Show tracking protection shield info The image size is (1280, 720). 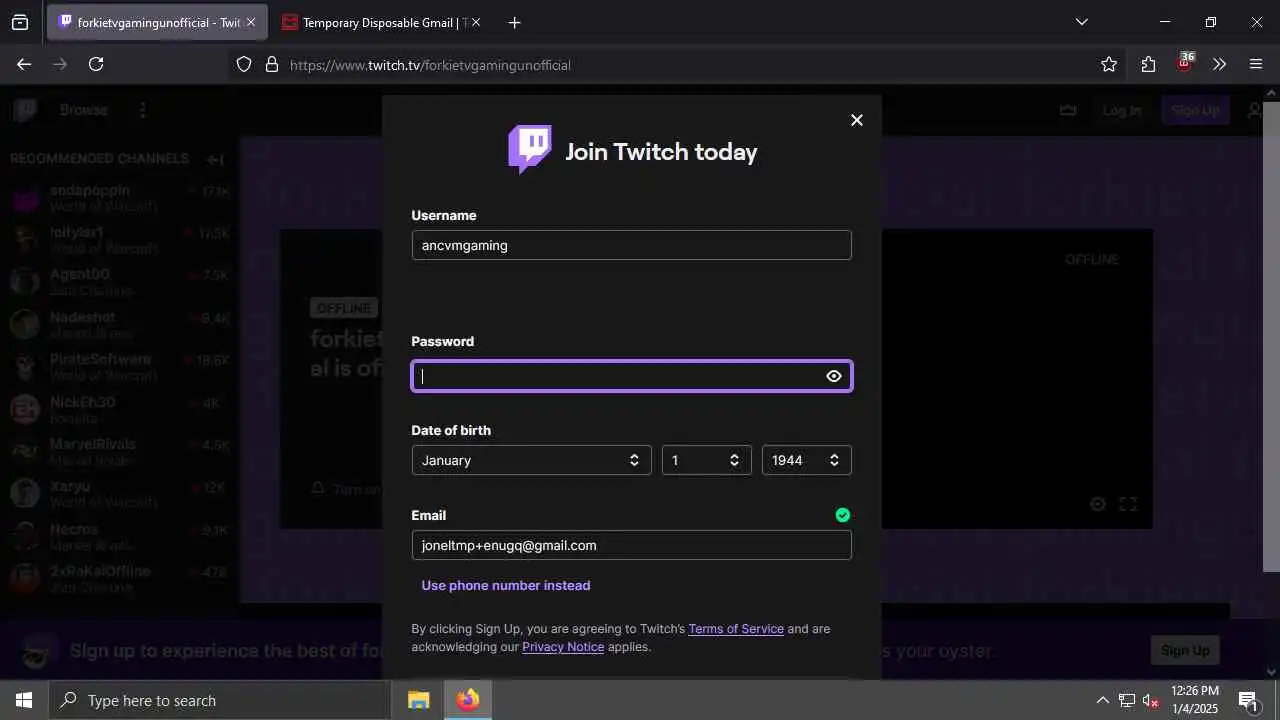[x=244, y=65]
